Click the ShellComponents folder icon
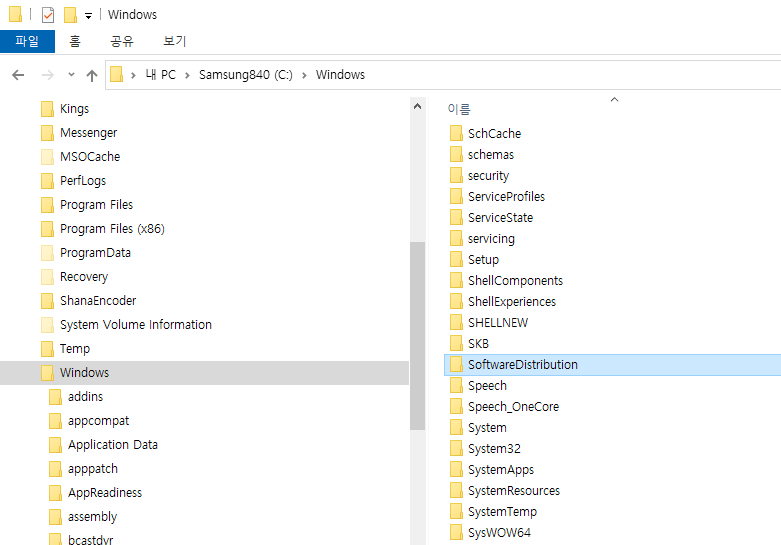Screen dimensions: 781x545 (456, 280)
